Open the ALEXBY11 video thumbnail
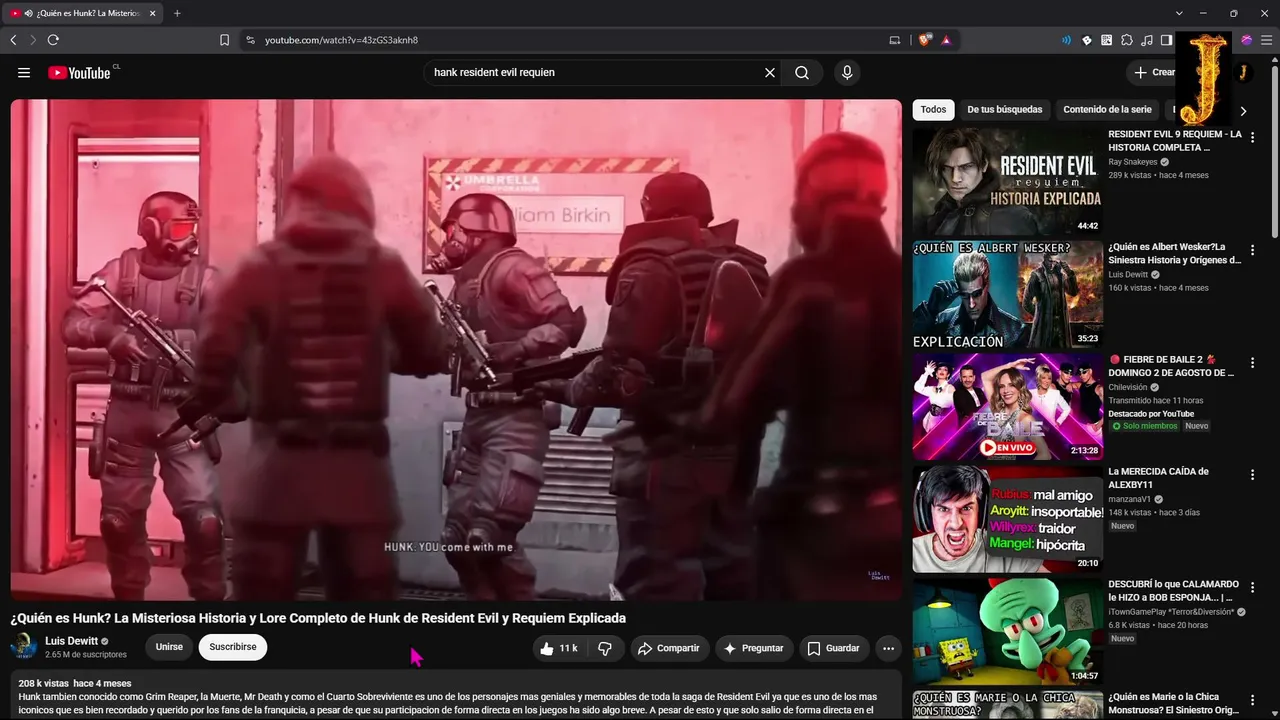Screen dimensions: 1280x720 tap(1008, 519)
